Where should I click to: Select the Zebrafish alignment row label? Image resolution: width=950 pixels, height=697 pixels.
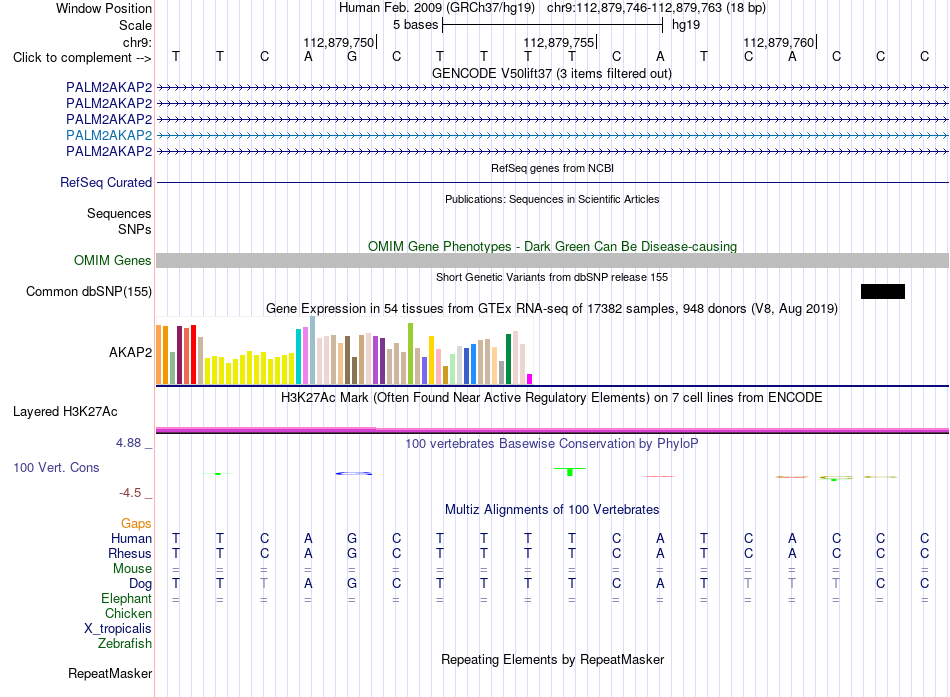point(125,643)
